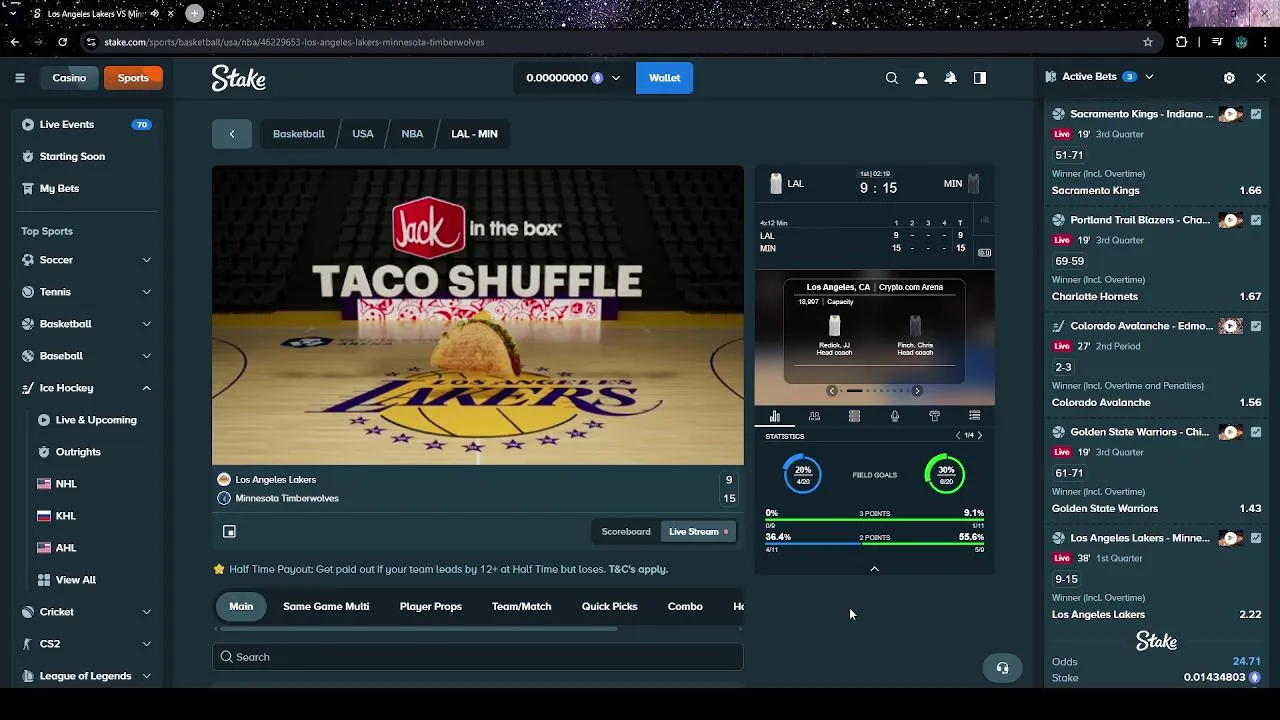This screenshot has width=1280, height=720.
Task: Open the user profile icon
Action: [921, 78]
